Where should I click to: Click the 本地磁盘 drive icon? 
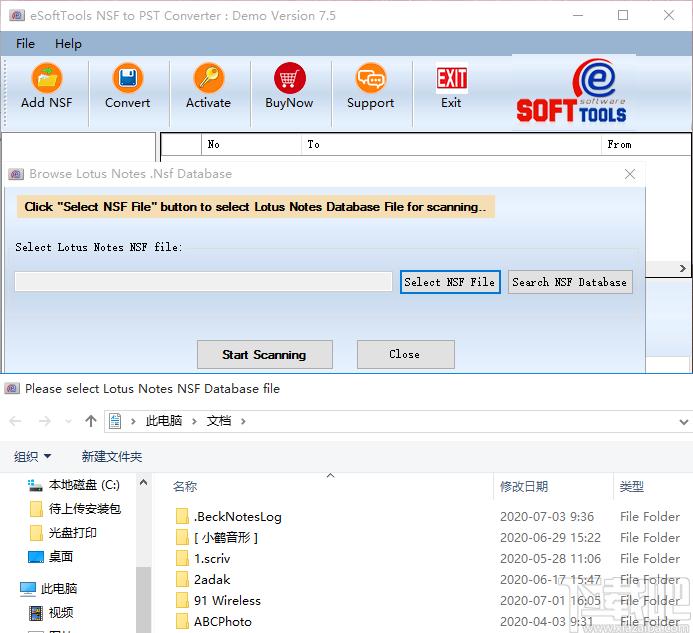coord(35,485)
